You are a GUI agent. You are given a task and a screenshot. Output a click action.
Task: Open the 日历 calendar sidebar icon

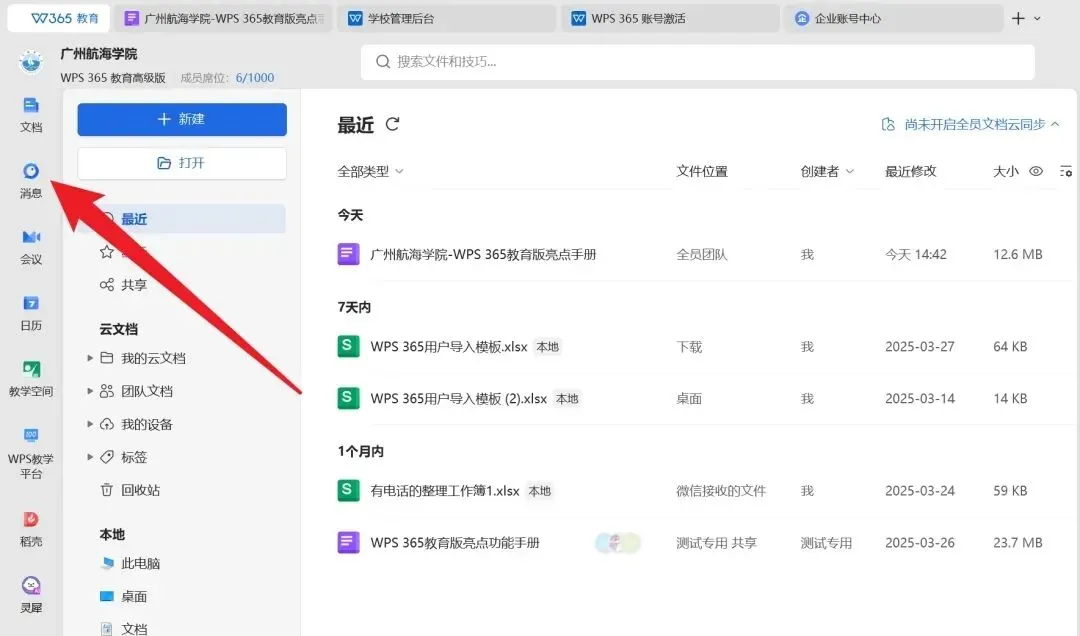(31, 313)
